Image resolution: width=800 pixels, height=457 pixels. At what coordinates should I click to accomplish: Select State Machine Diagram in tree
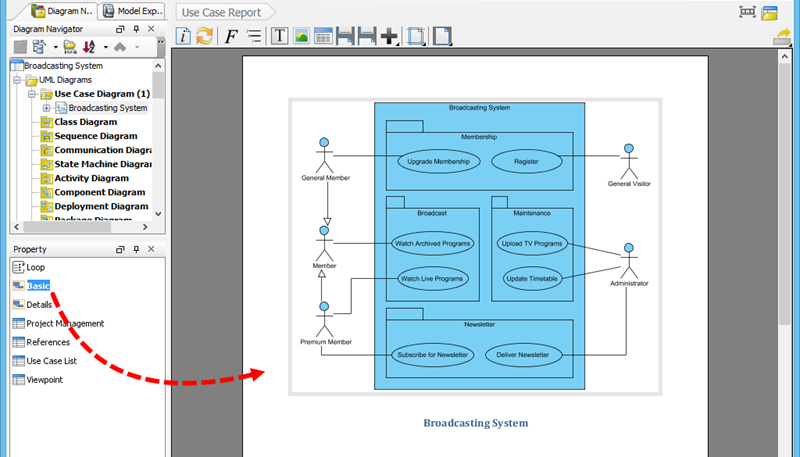tap(103, 164)
